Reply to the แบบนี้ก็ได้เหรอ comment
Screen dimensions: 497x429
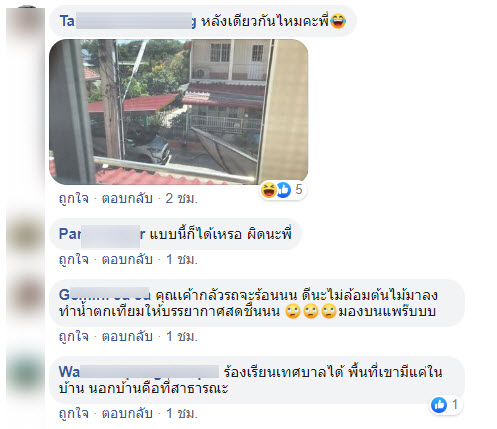tap(127, 259)
